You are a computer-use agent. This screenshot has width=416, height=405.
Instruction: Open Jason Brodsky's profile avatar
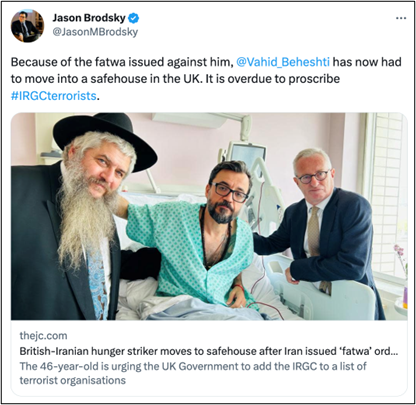(x=27, y=25)
